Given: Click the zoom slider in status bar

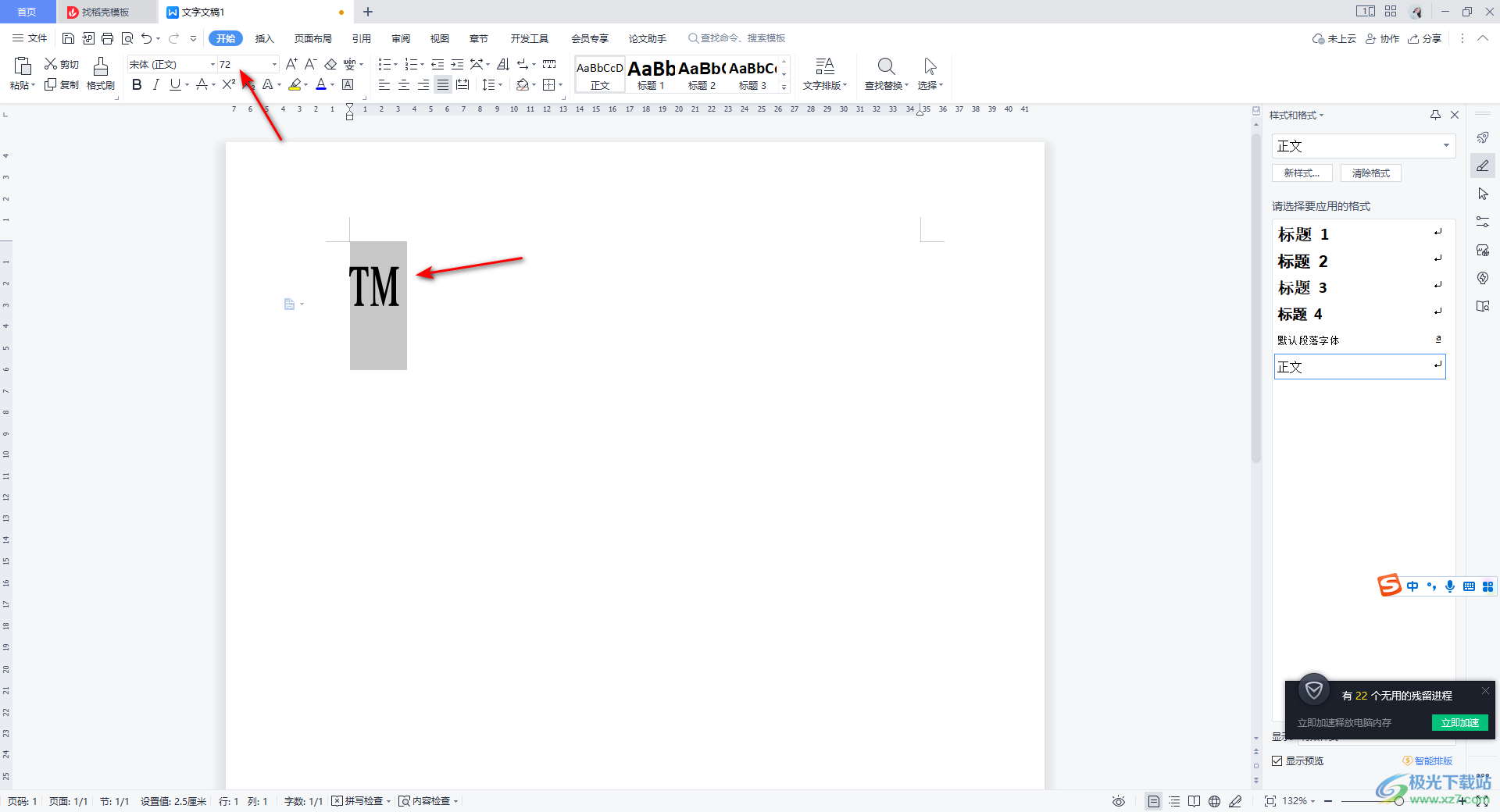Looking at the screenshot, I should (1399, 801).
